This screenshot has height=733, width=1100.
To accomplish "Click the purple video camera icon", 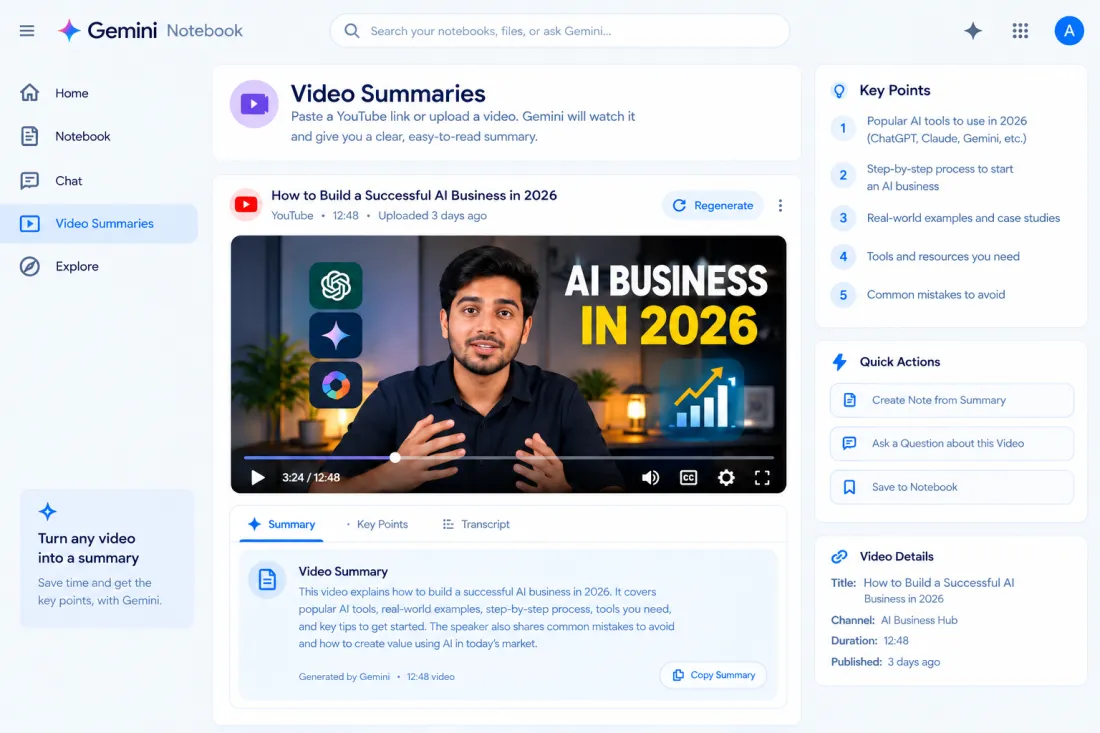I will (x=254, y=104).
